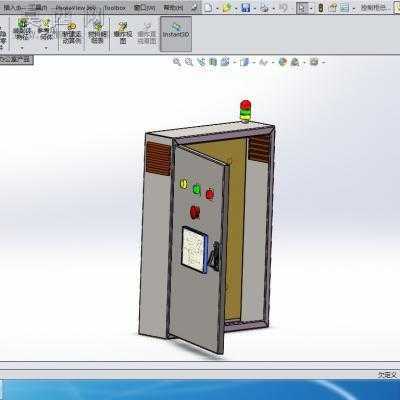Image resolution: width=400 pixels, height=400 pixels.
Task: Expand the Open file dropdown arrow
Action: coord(236,8)
